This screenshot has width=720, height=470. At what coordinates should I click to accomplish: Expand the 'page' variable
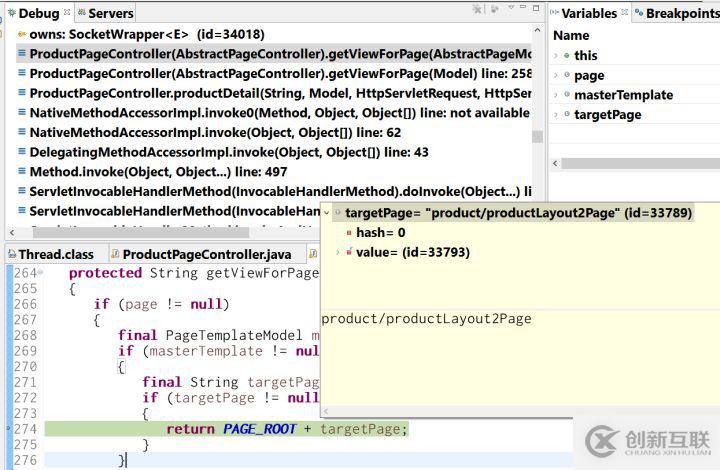556,76
